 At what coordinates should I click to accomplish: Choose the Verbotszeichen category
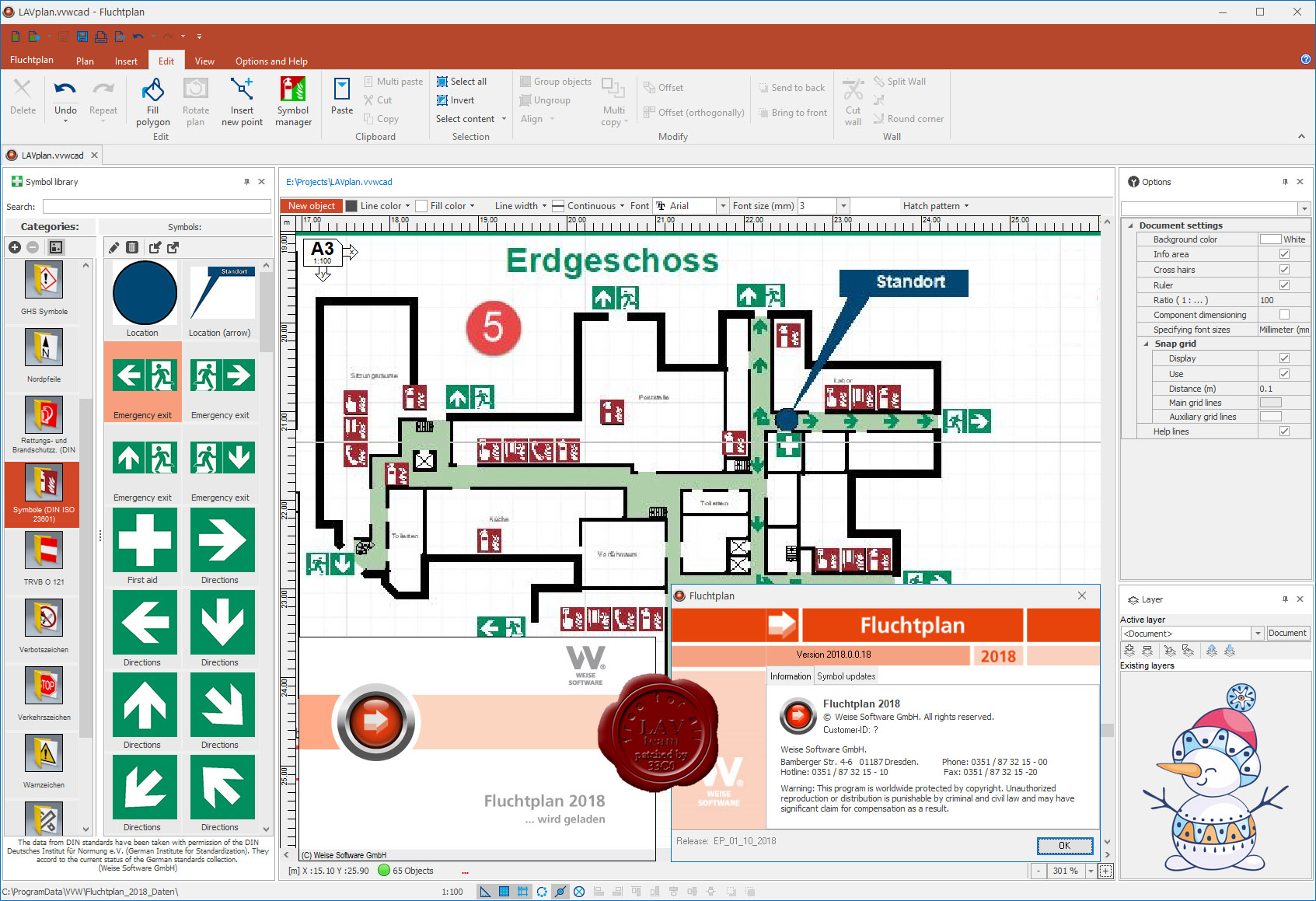tap(44, 626)
